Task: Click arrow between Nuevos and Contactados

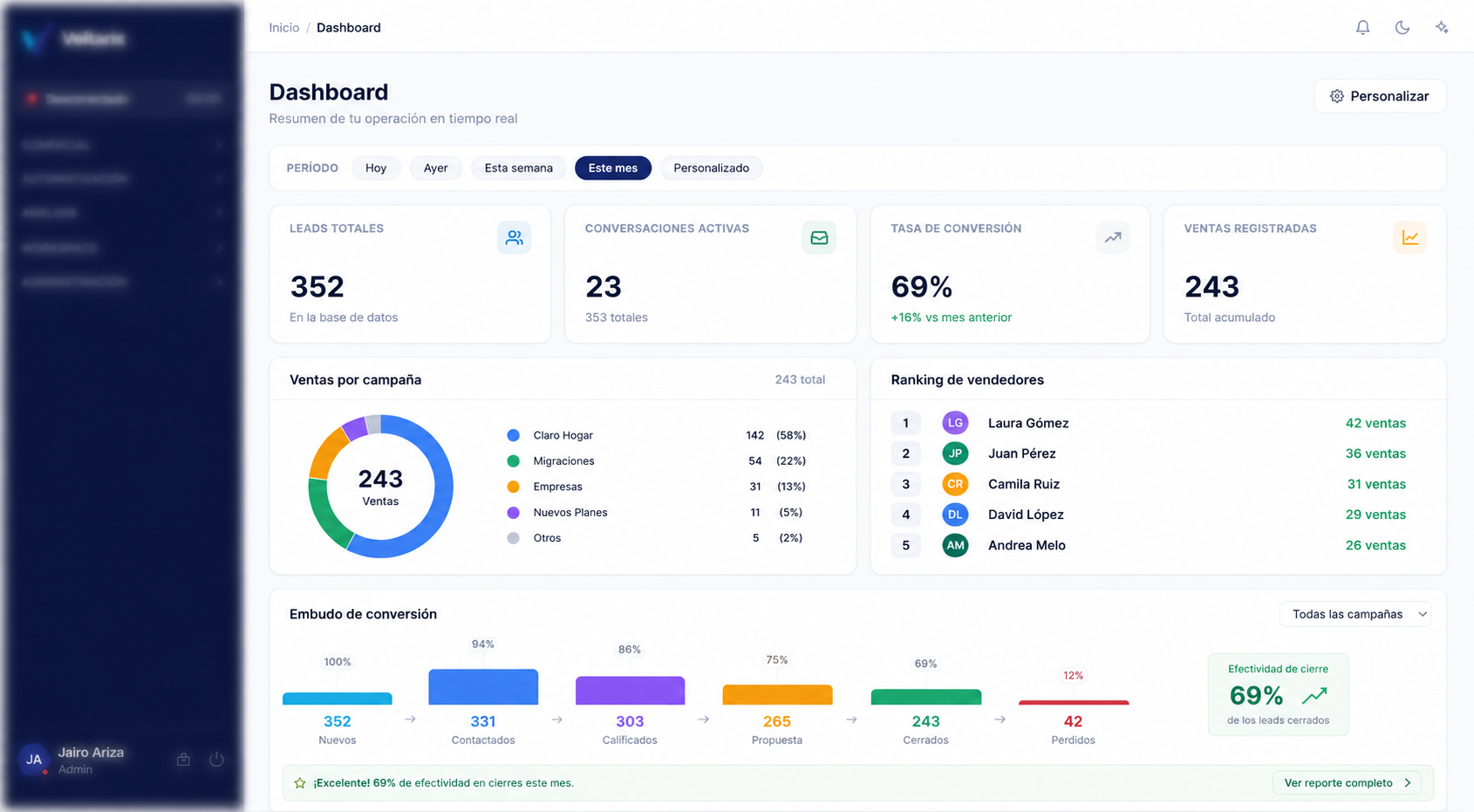Action: tap(410, 720)
